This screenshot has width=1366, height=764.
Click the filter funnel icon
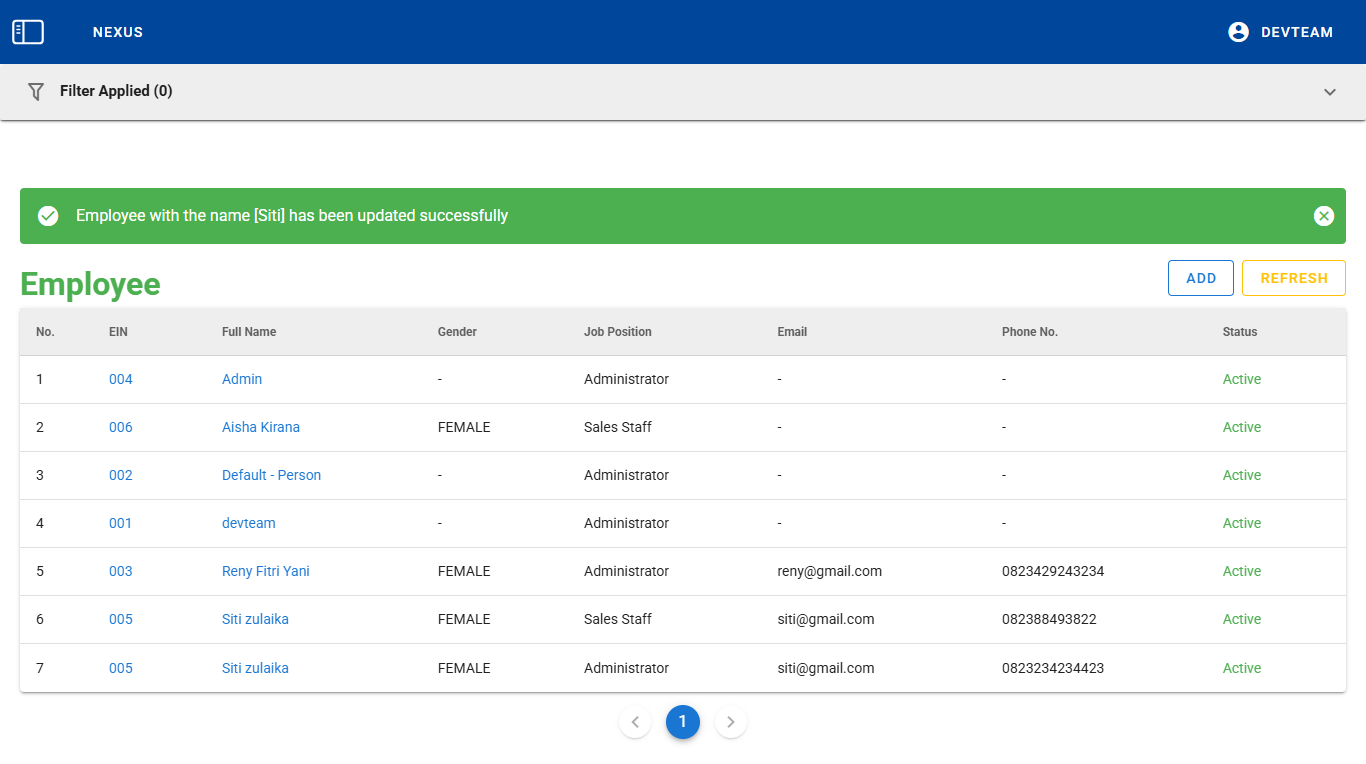click(36, 91)
